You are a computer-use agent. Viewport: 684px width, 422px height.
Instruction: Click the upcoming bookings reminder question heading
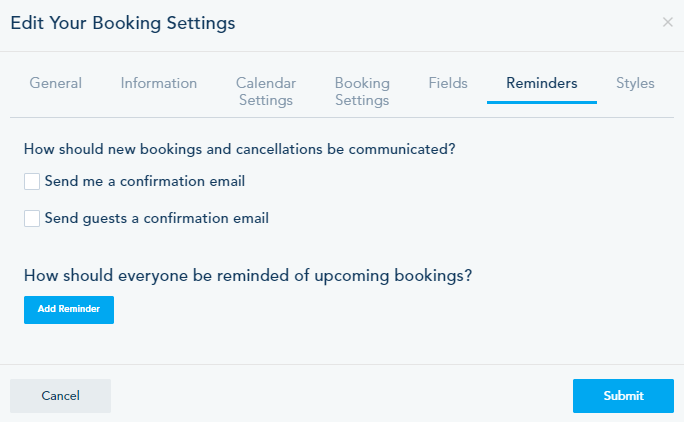click(x=248, y=275)
